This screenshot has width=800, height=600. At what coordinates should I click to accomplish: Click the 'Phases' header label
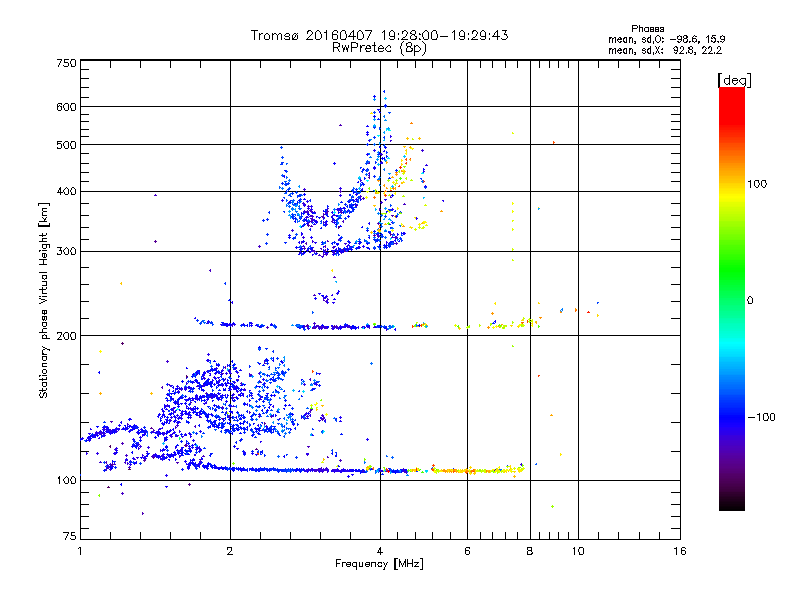[x=647, y=29]
